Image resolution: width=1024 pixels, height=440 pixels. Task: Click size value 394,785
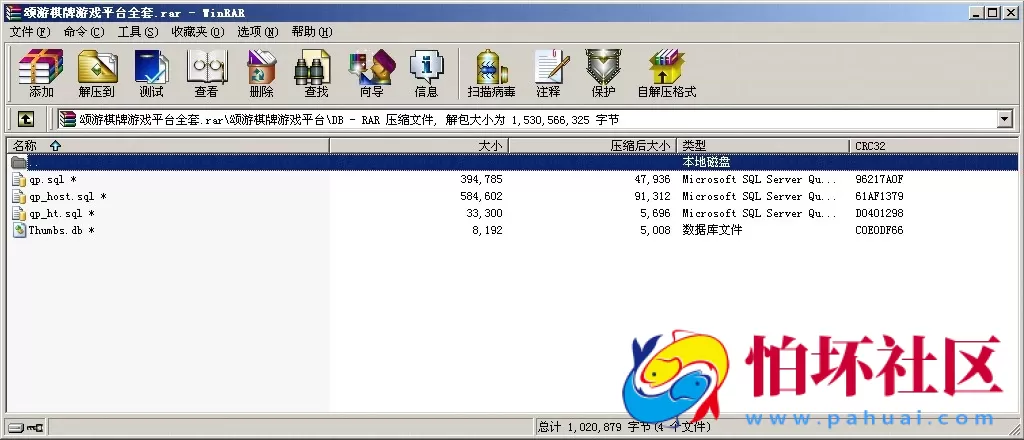(481, 180)
